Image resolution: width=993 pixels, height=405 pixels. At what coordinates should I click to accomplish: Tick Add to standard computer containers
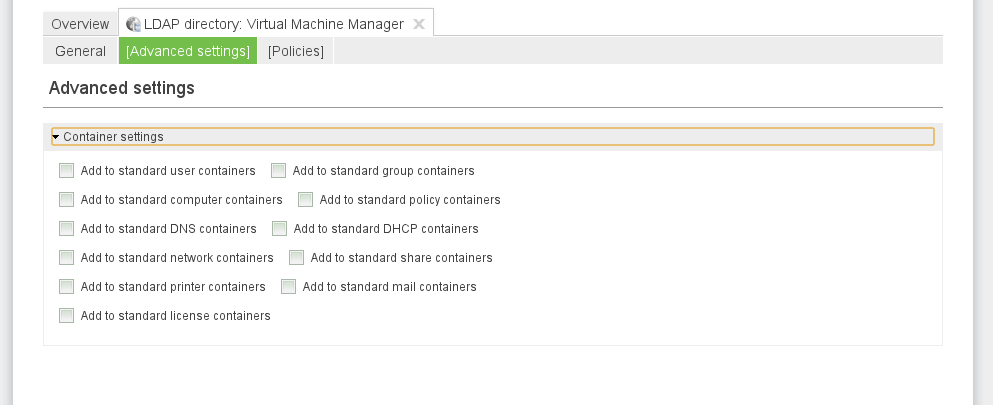[x=67, y=200]
